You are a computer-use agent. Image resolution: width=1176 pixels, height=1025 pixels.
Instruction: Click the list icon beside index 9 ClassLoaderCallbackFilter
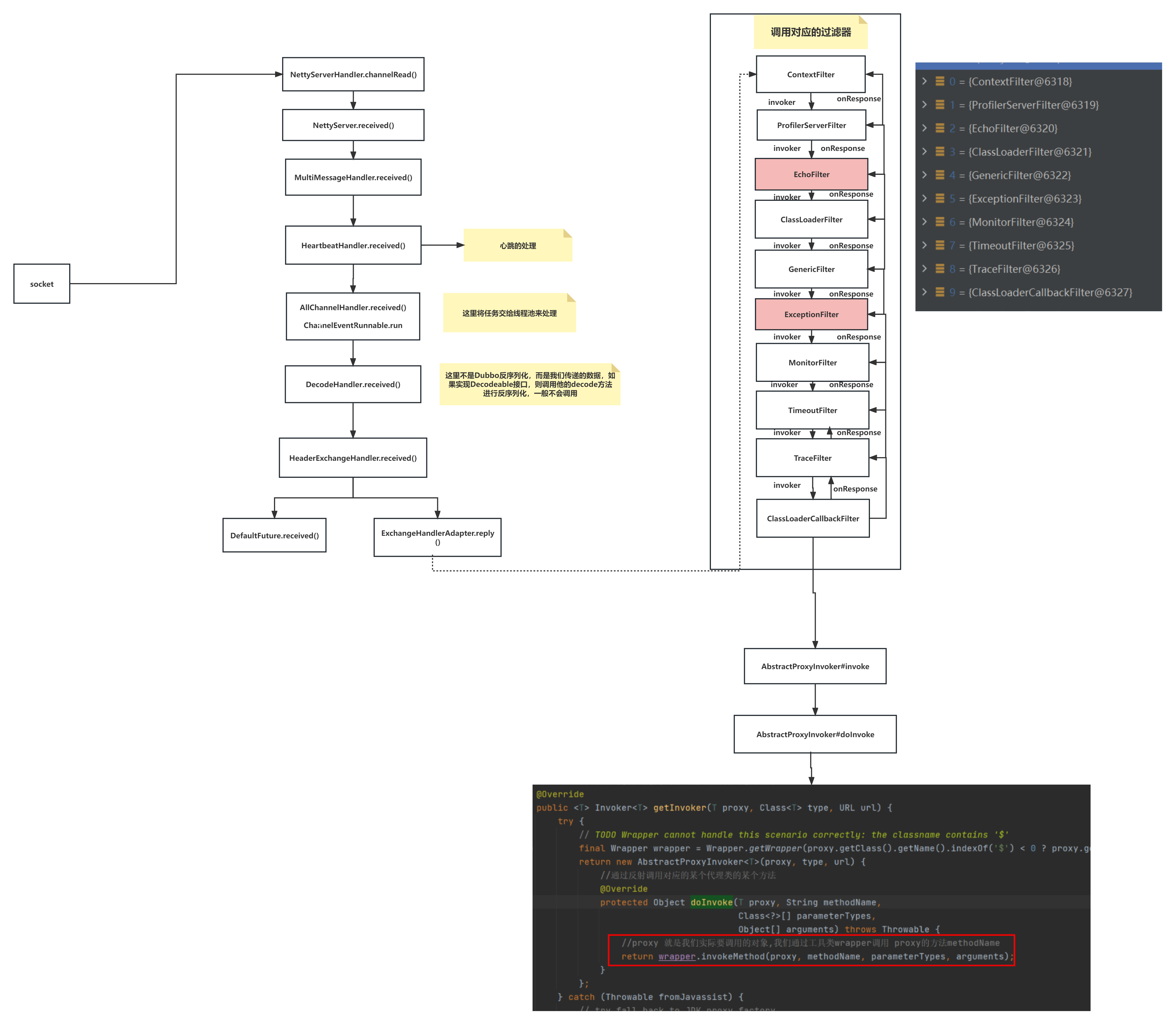(x=940, y=292)
